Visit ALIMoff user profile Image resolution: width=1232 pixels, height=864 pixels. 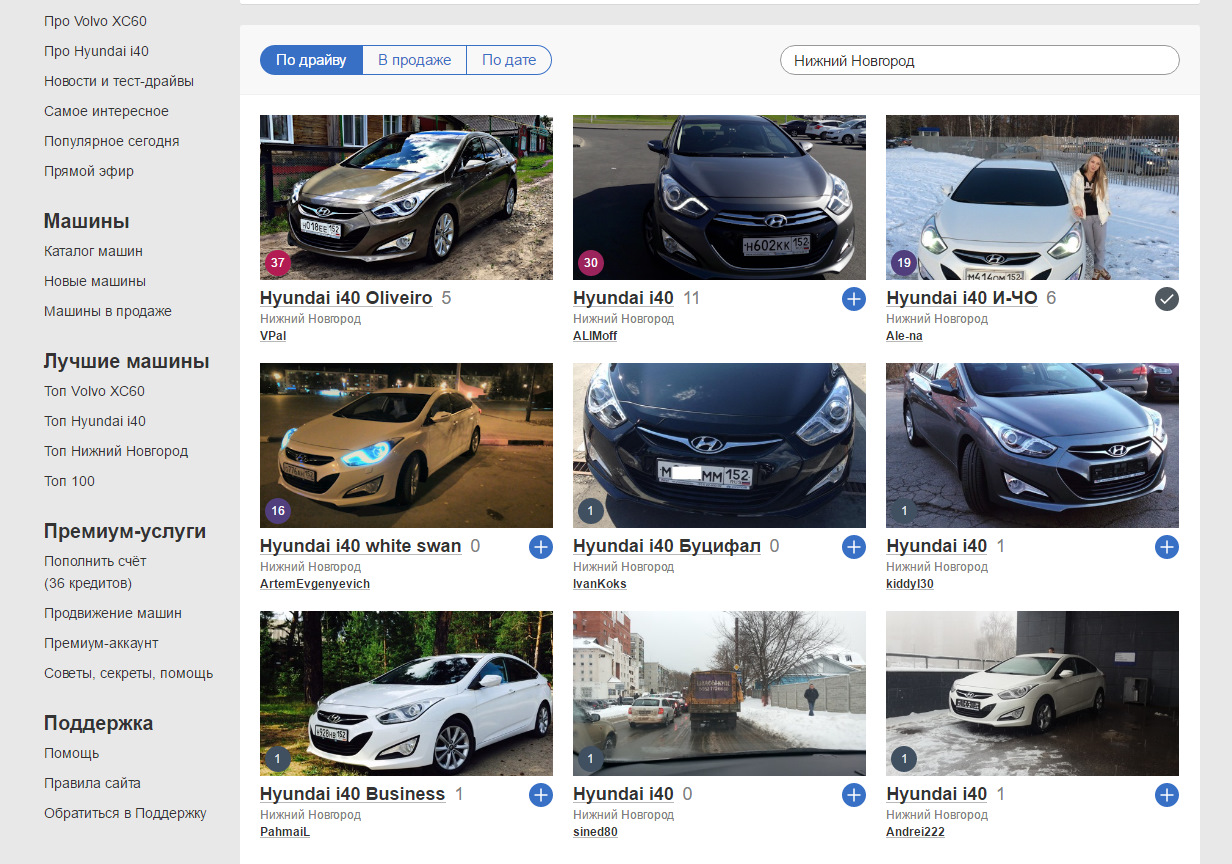tap(595, 336)
